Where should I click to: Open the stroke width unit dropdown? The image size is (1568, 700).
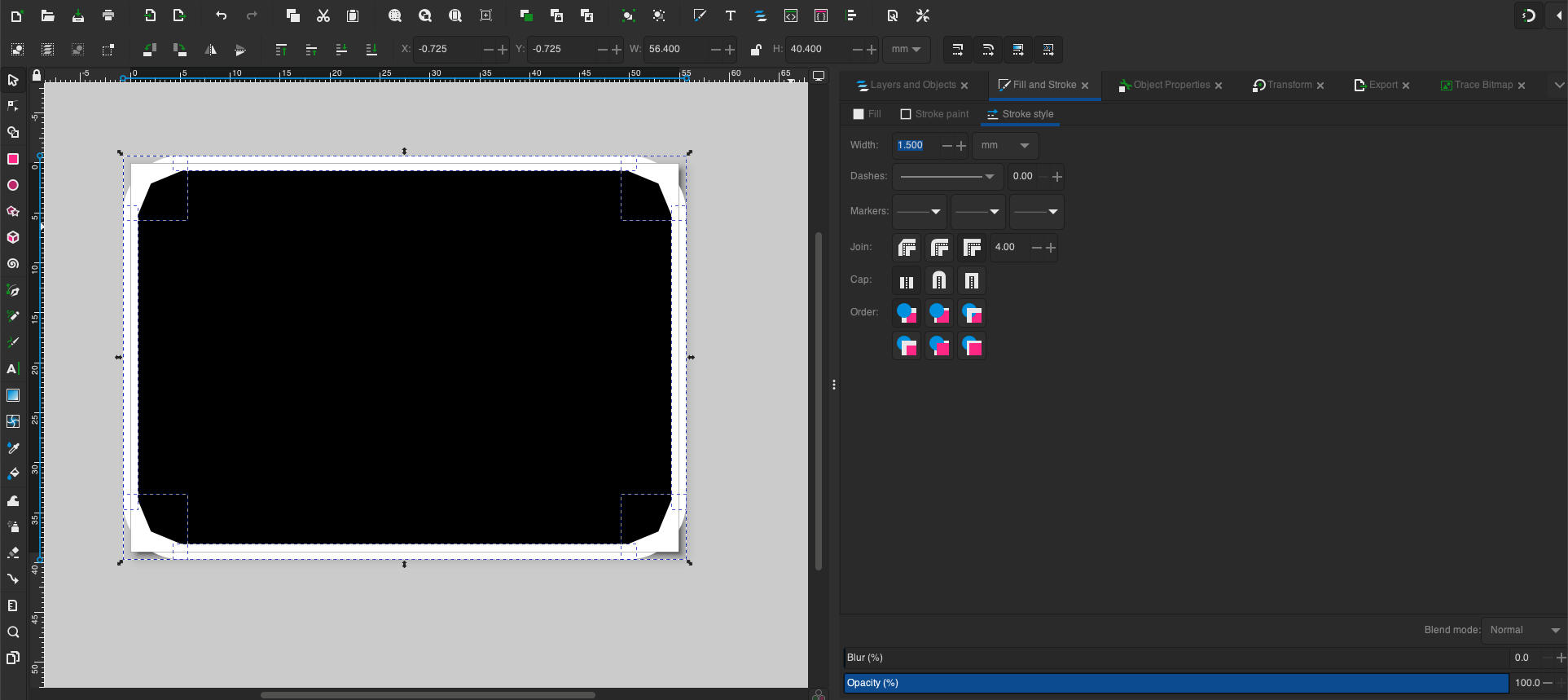1005,146
